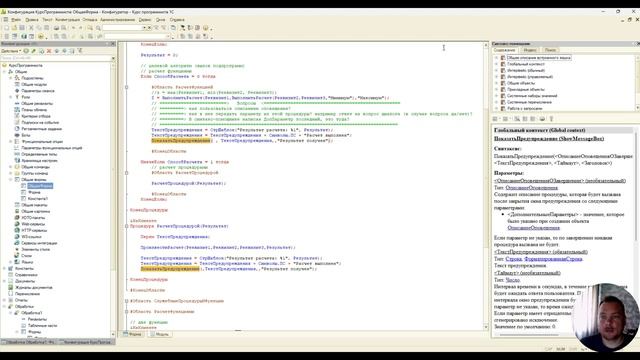Image resolution: width=640 pixels, height=360 pixels.
Task: Open the Строка type link
Action: 513,259
